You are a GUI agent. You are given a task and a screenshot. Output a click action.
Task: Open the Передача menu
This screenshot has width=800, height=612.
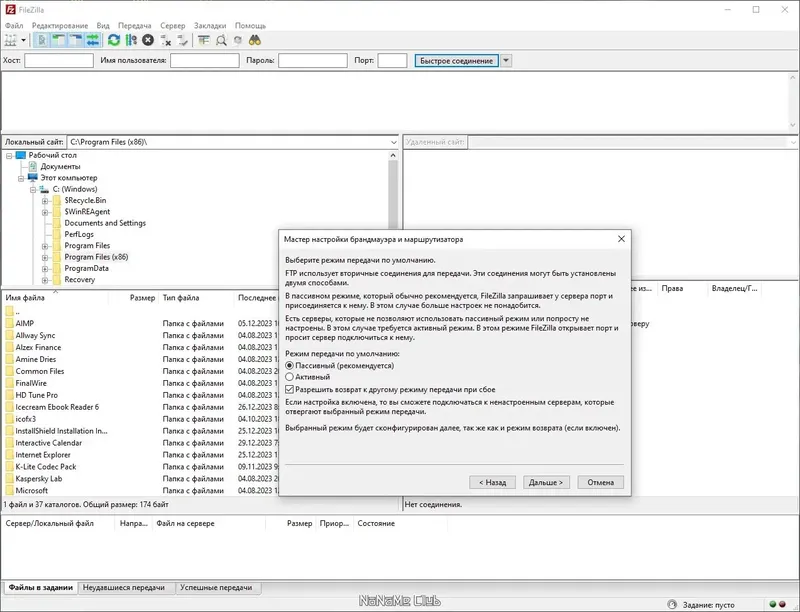pyautogui.click(x=135, y=26)
